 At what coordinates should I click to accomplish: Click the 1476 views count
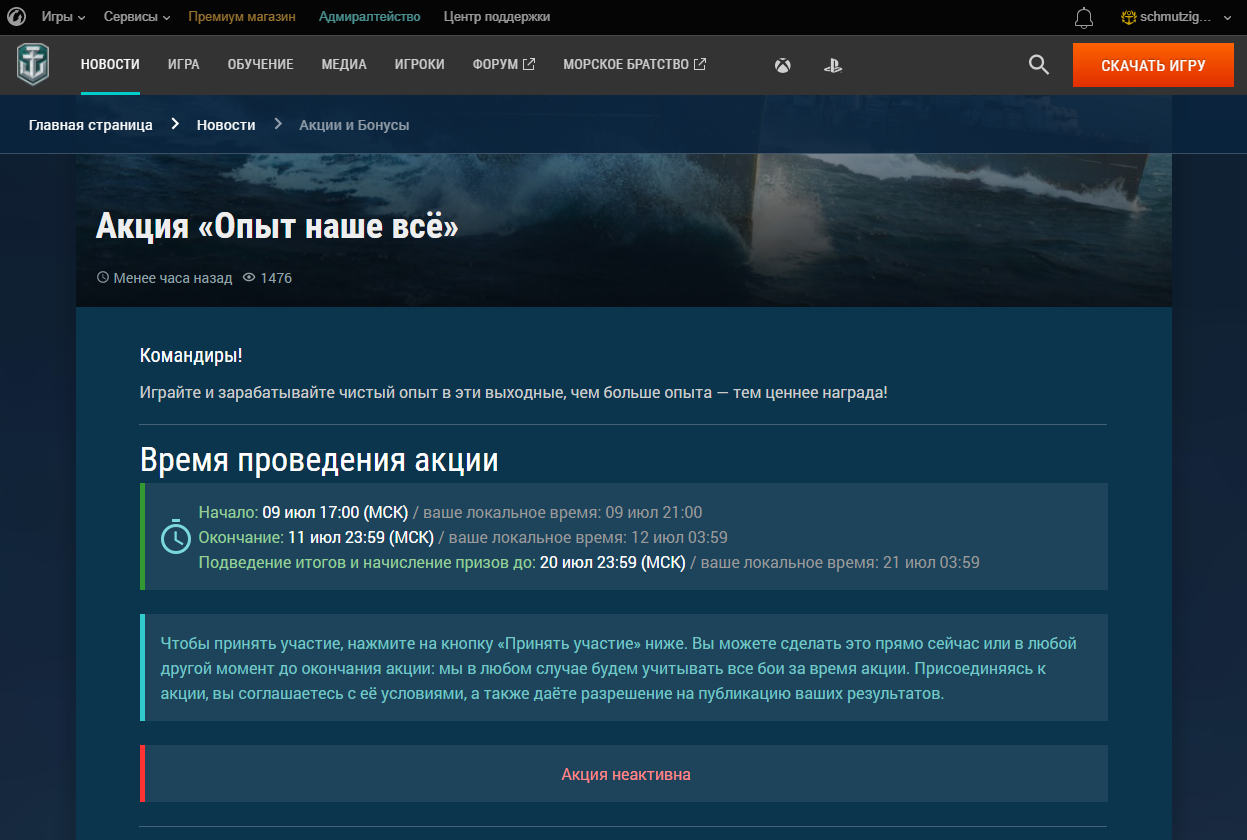coord(276,278)
